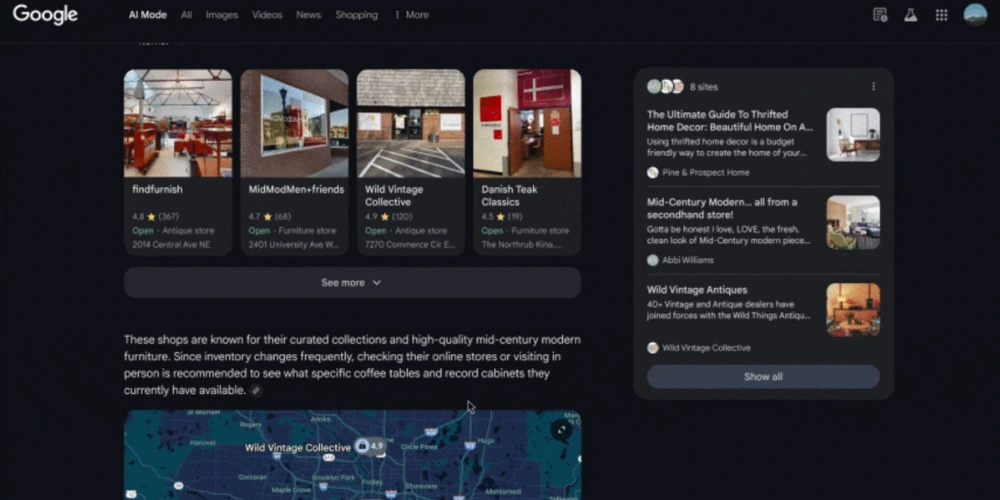The image size is (1000, 500).
Task: Click the Wild Vintage Collective source favicon
Action: point(652,348)
